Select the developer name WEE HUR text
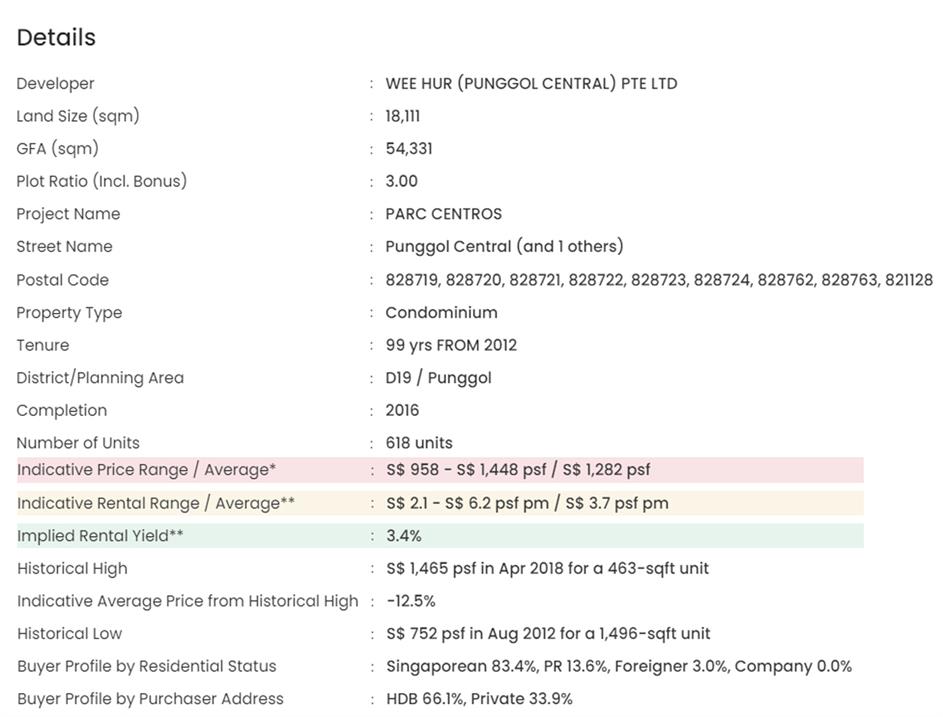The width and height of the screenshot is (943, 717). click(531, 83)
